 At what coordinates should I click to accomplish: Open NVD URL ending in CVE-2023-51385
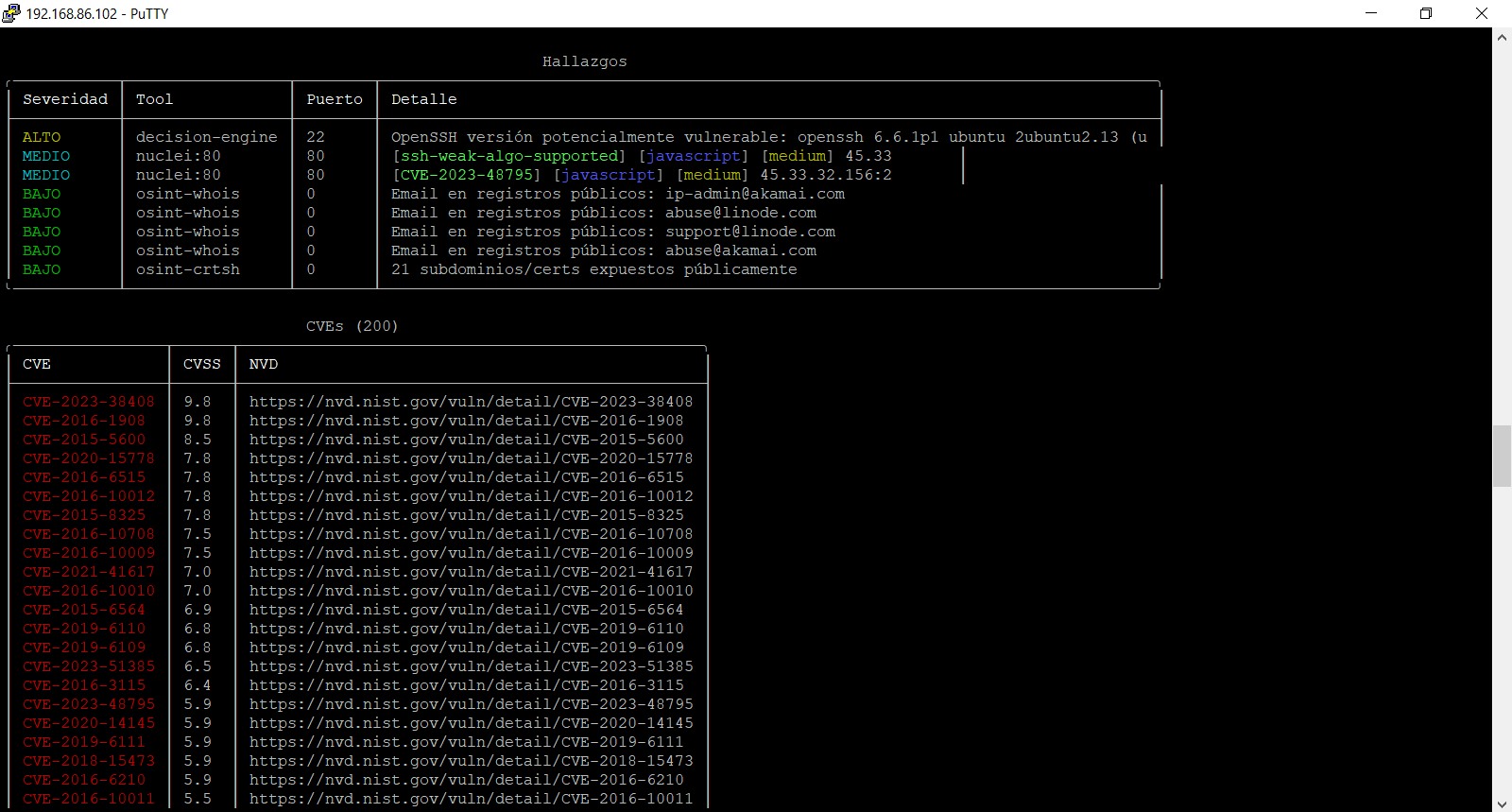click(472, 666)
